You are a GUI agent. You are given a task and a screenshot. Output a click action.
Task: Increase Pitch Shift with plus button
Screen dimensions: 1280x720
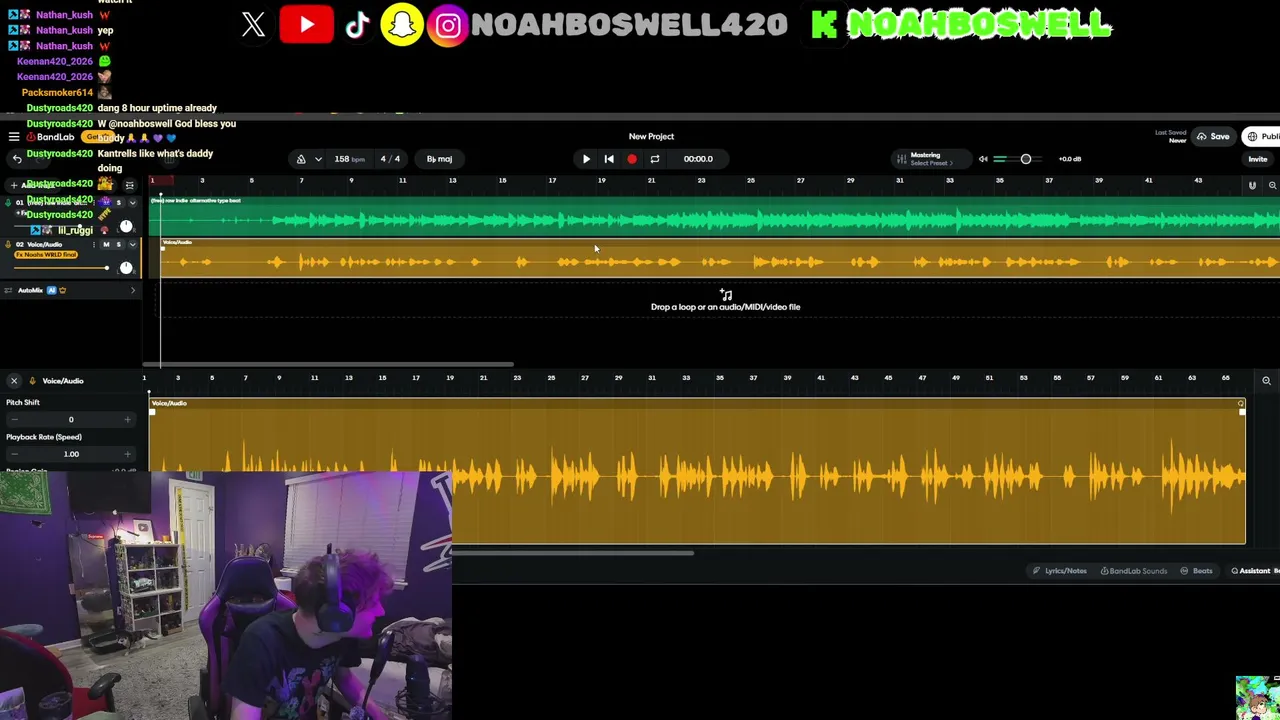coord(127,420)
